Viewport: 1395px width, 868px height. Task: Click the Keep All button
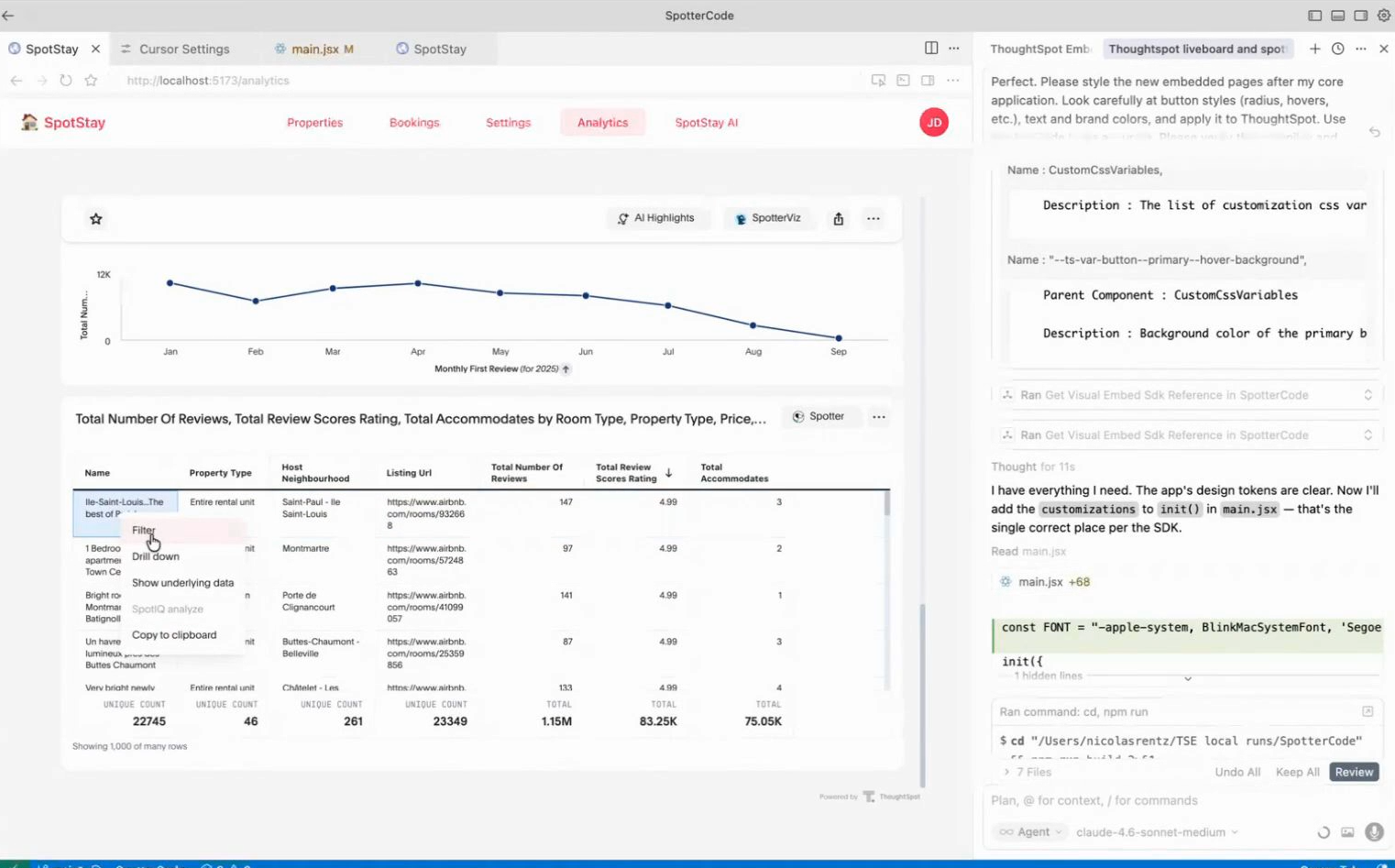(1297, 773)
